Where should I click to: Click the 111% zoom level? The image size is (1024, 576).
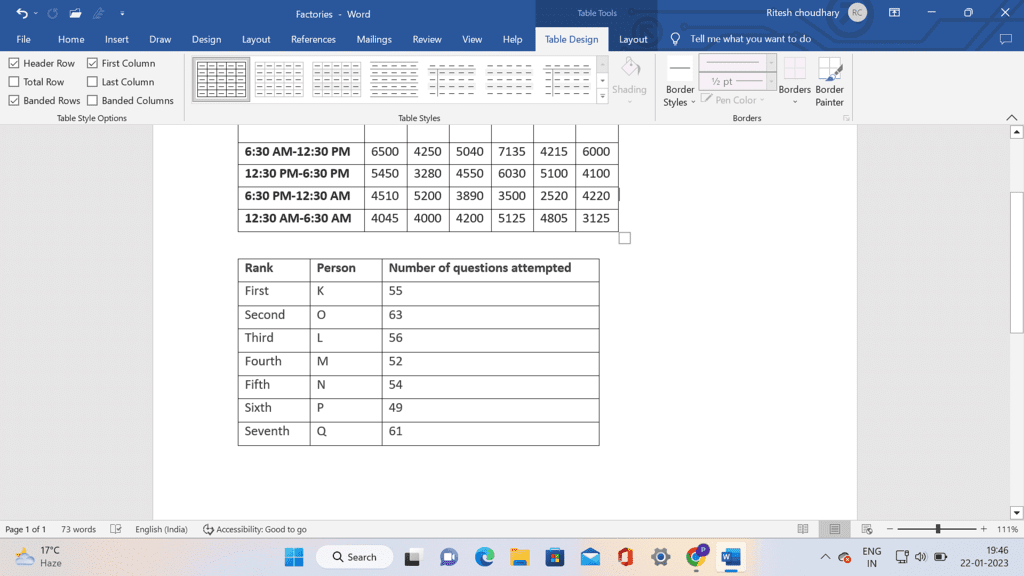click(x=1007, y=529)
